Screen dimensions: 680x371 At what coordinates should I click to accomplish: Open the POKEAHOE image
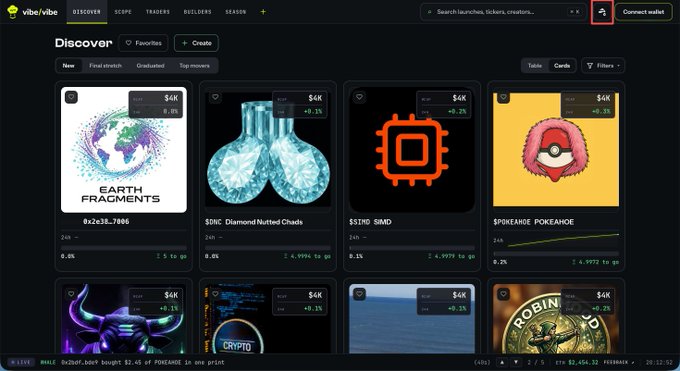pos(556,150)
